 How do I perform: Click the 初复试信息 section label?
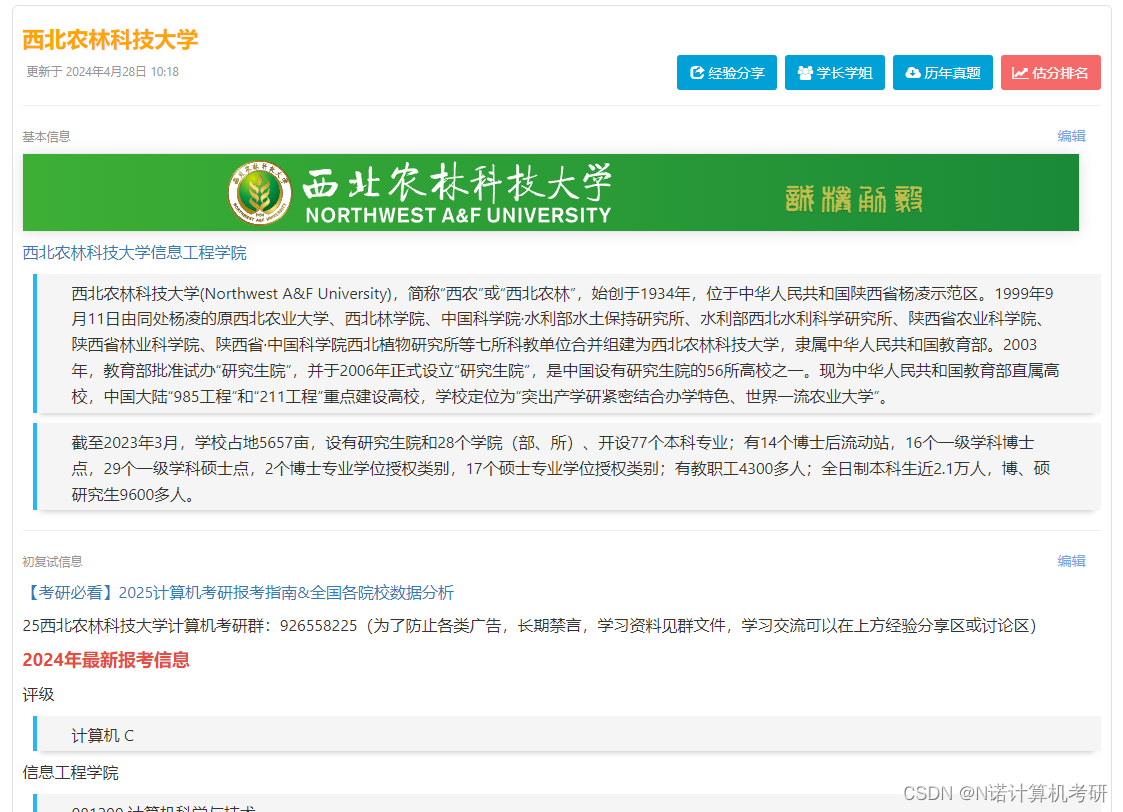click(52, 561)
